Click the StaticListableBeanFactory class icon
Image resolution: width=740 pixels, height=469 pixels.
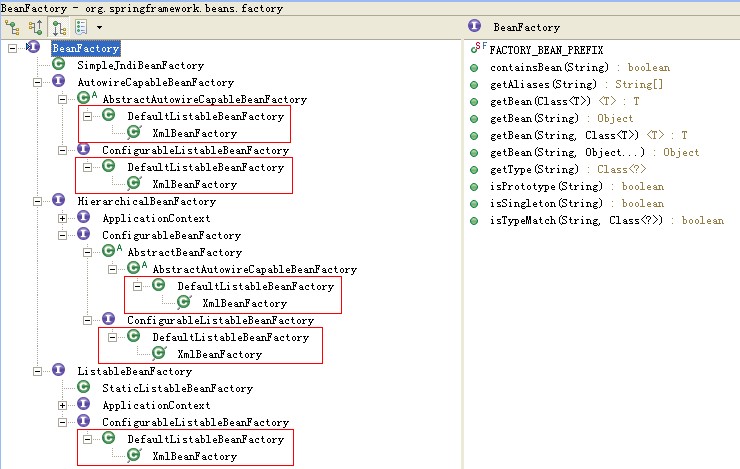(x=84, y=387)
